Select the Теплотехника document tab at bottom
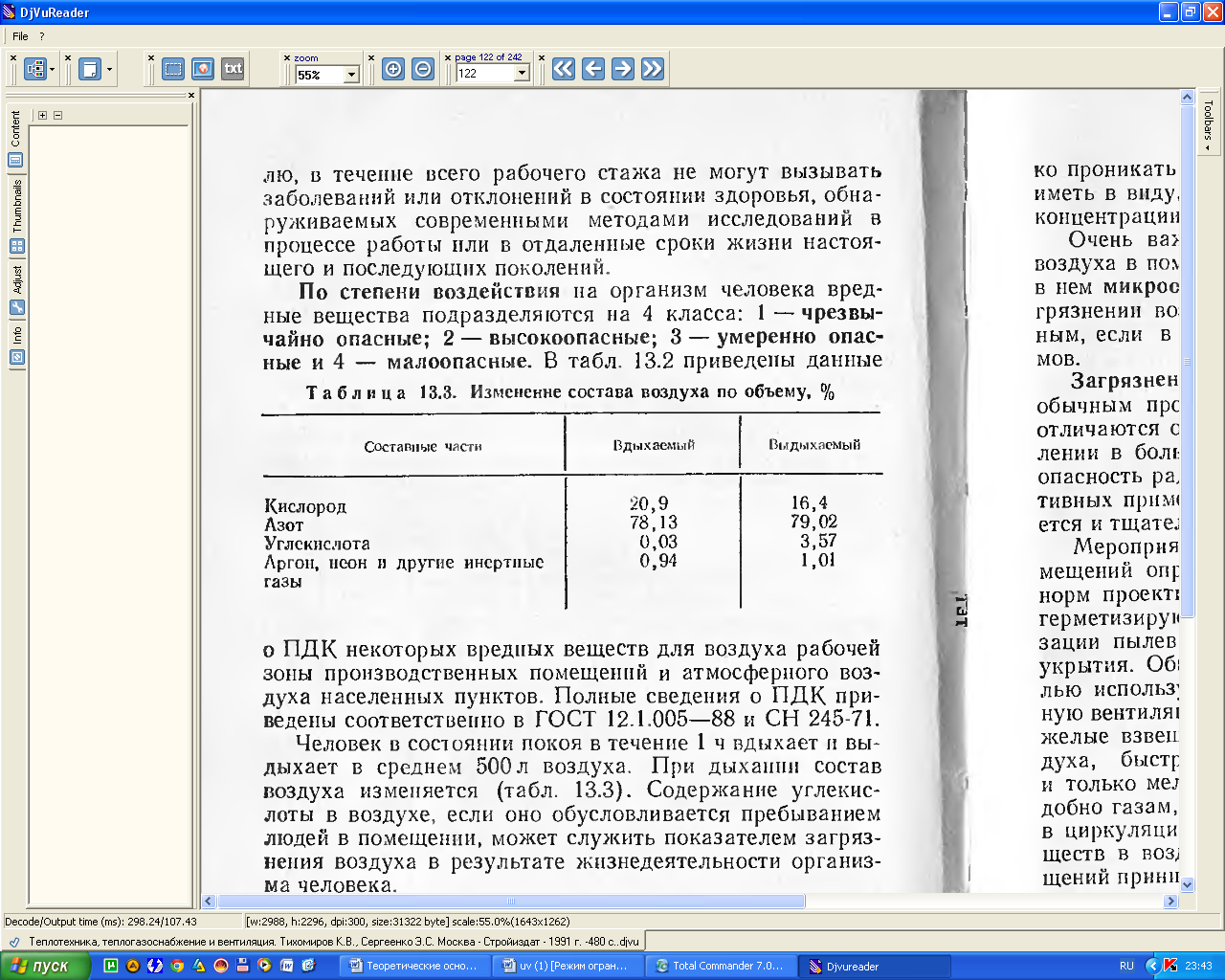This screenshot has width=1225, height=980. coord(323,941)
